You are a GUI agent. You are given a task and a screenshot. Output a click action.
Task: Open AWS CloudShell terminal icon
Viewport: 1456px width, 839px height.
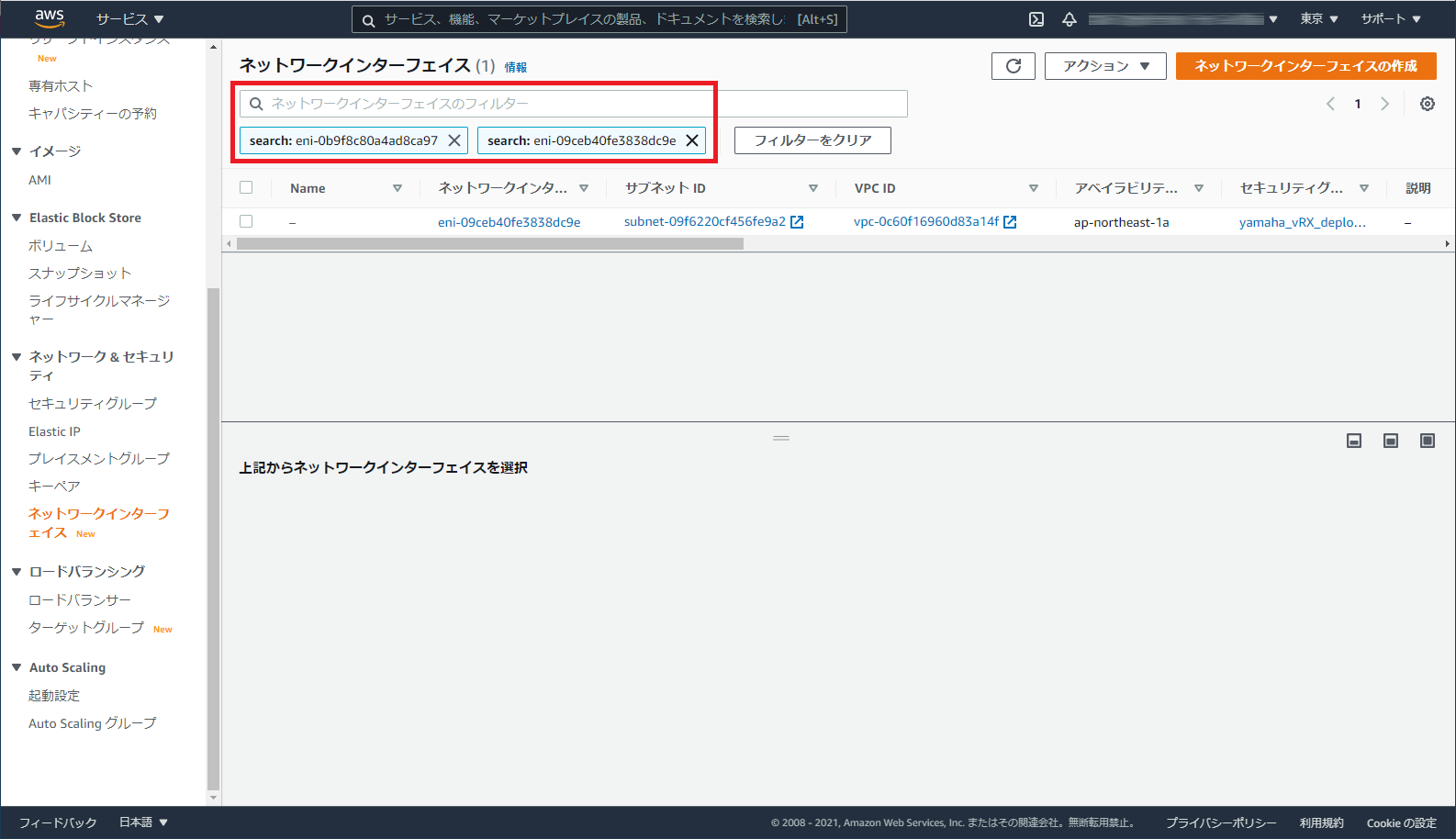tap(1036, 19)
